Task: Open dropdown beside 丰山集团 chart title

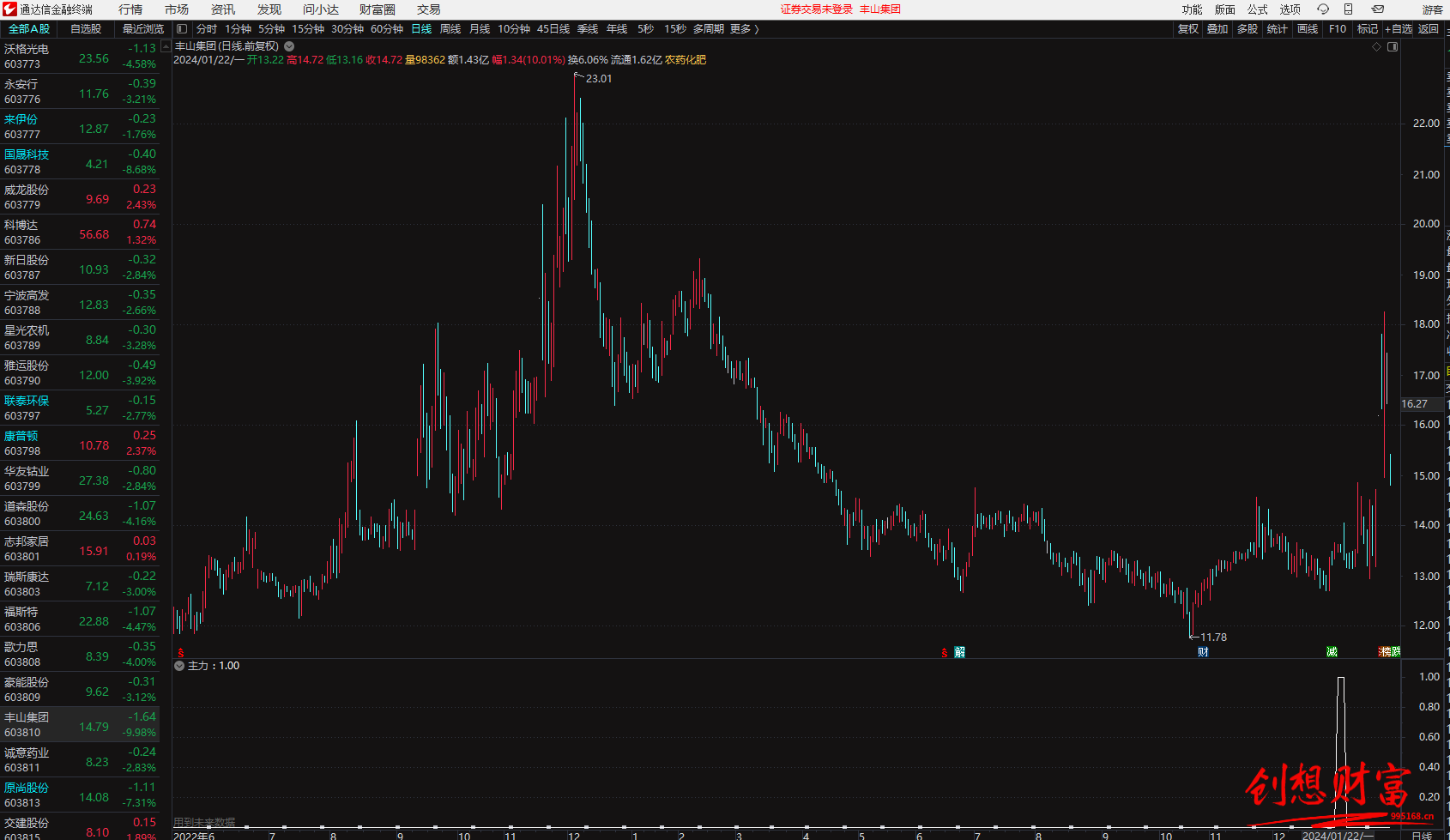Action: pyautogui.click(x=289, y=46)
